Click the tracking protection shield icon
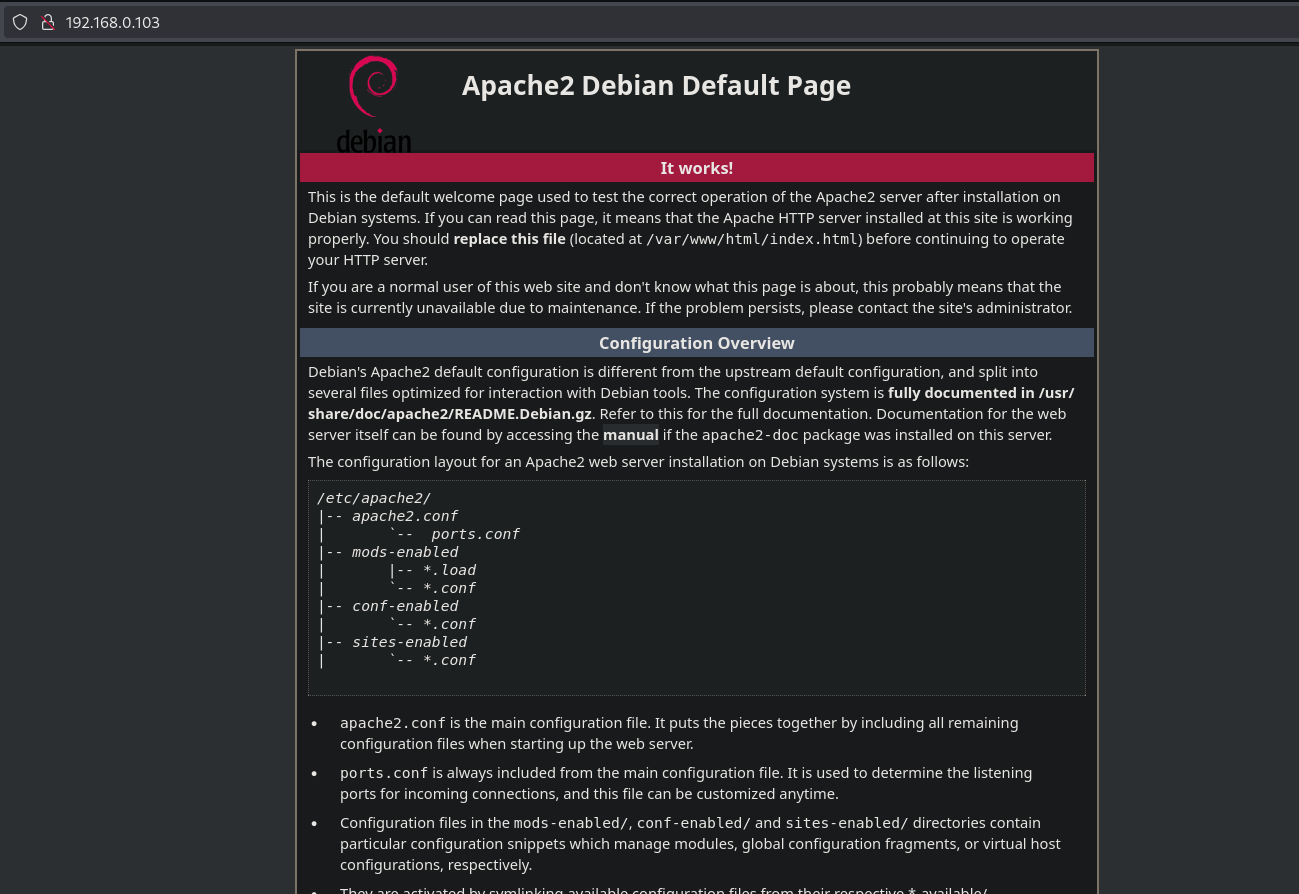This screenshot has height=894, width=1299. (x=20, y=22)
